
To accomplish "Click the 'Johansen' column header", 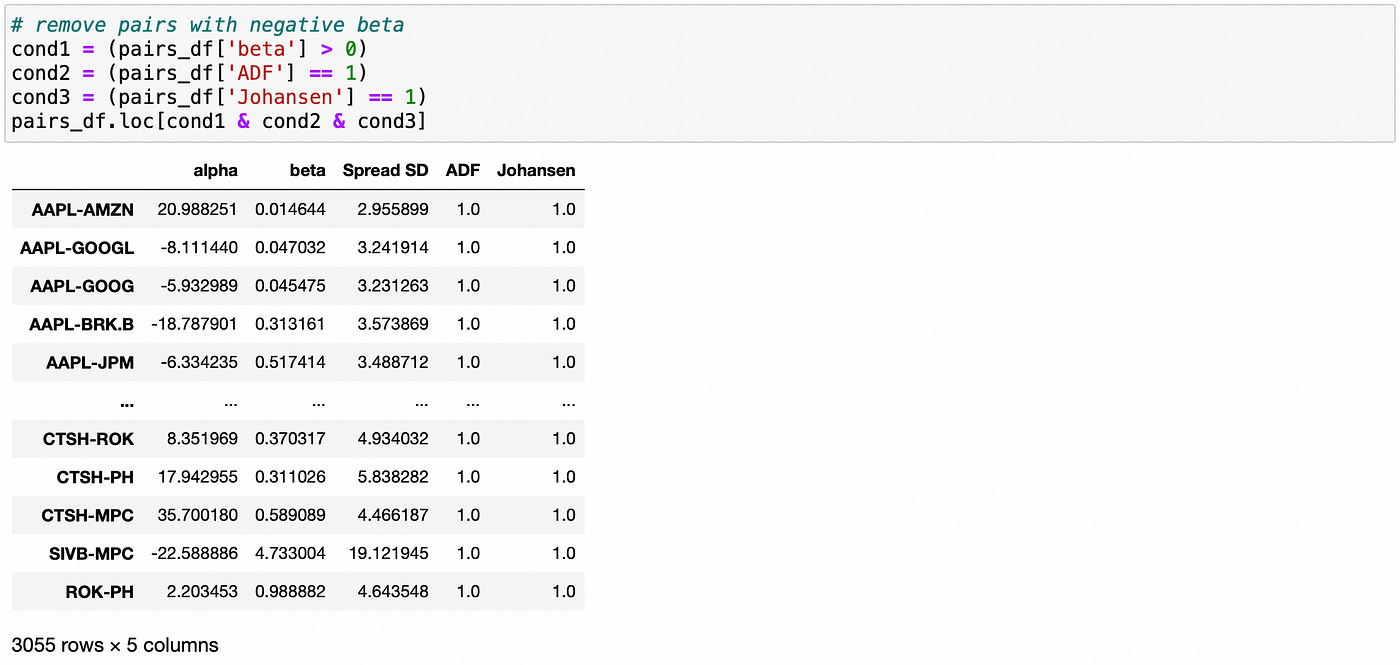I will coord(536,170).
